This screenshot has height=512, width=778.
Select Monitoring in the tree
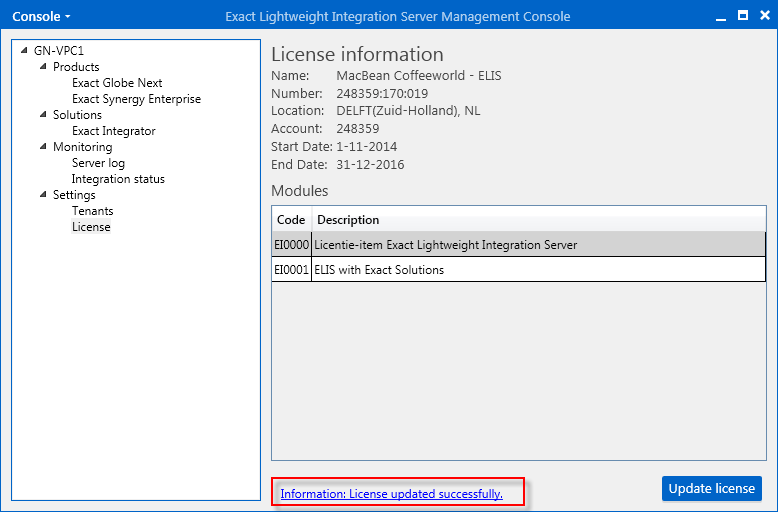point(82,147)
